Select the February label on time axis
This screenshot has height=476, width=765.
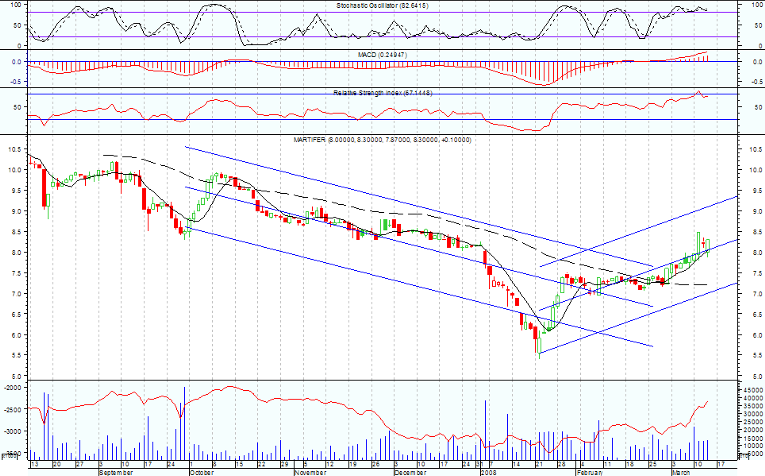[590, 473]
